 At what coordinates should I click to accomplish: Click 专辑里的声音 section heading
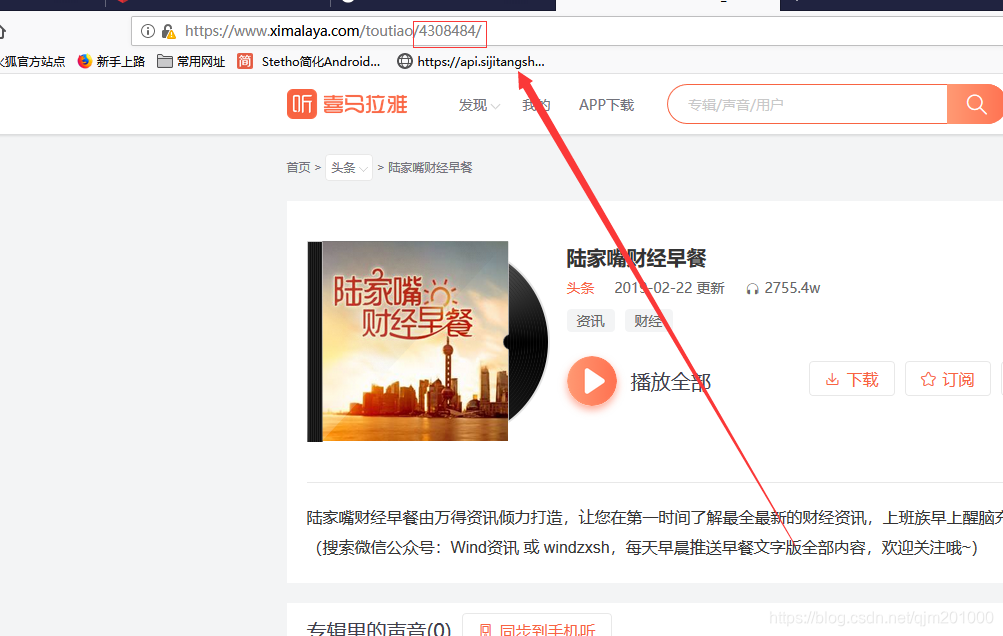379,628
